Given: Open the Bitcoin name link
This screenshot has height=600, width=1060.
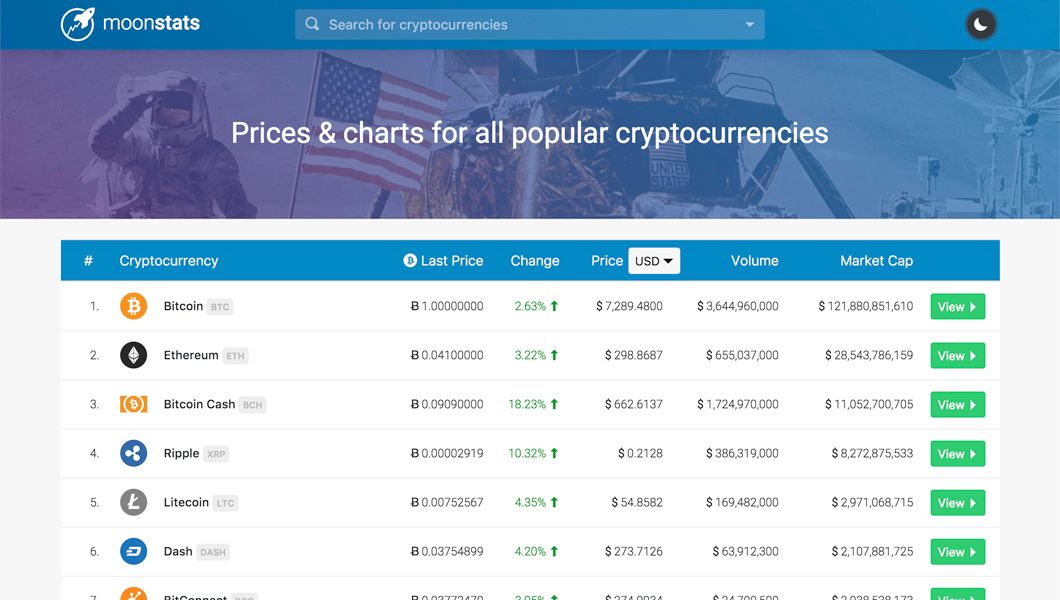Looking at the screenshot, I should [x=183, y=306].
